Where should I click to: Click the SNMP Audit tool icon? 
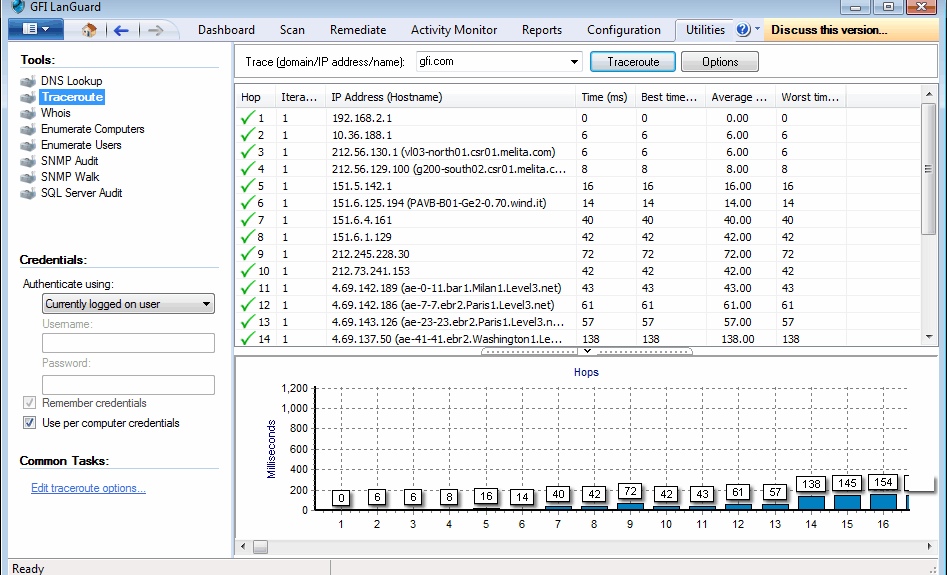click(28, 161)
